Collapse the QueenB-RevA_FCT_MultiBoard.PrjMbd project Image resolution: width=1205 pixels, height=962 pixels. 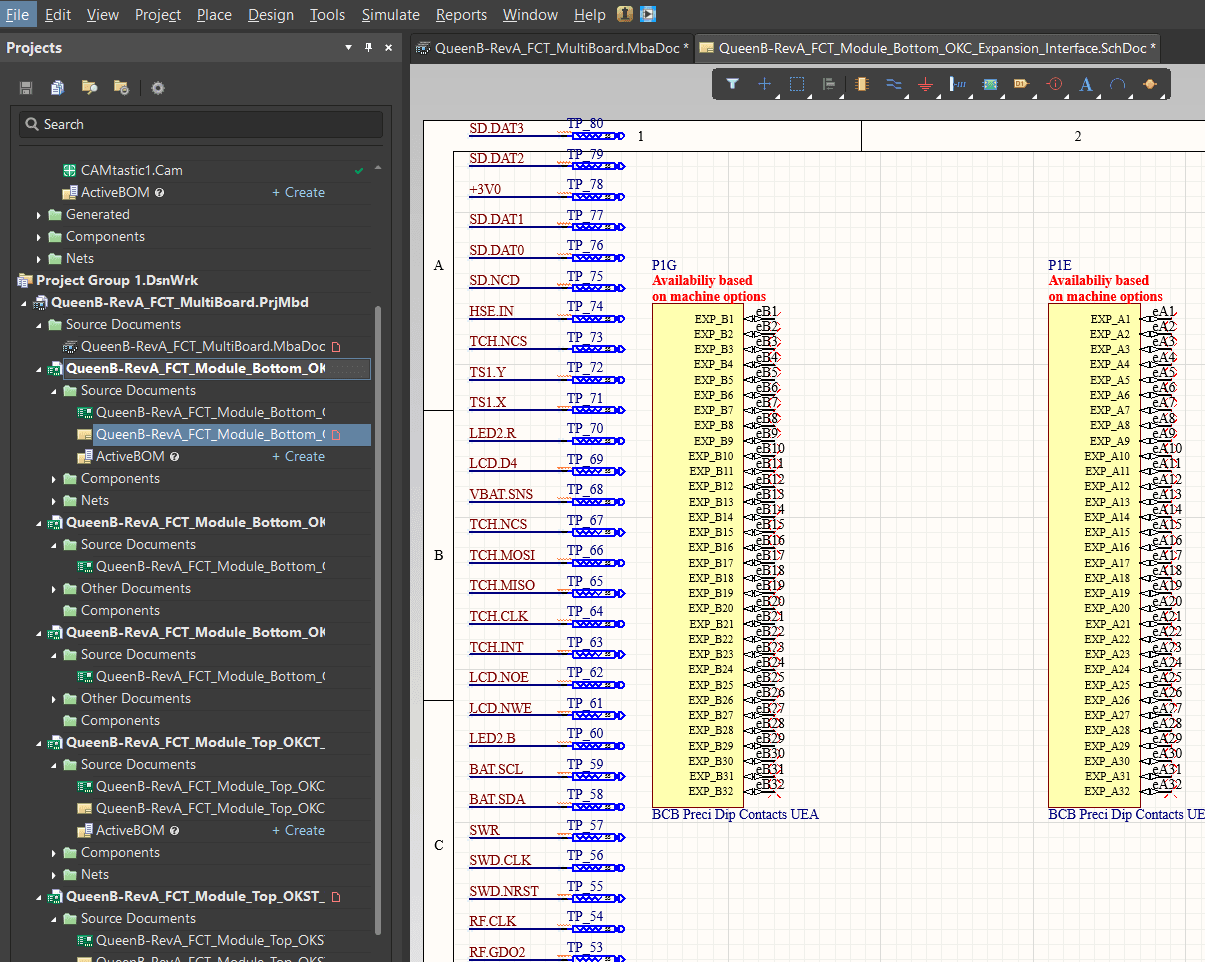point(24,302)
